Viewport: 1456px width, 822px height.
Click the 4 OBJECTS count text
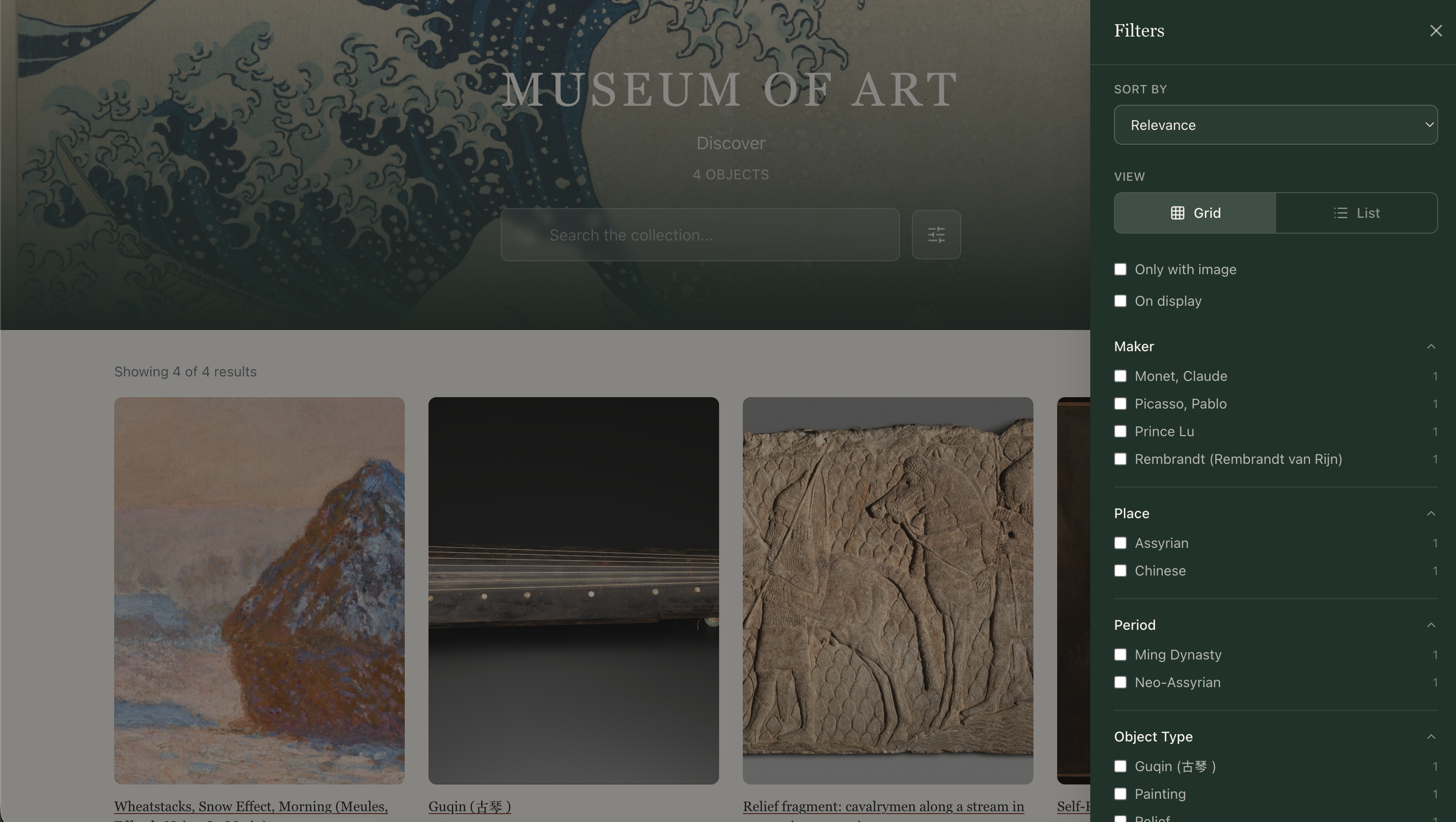(731, 174)
